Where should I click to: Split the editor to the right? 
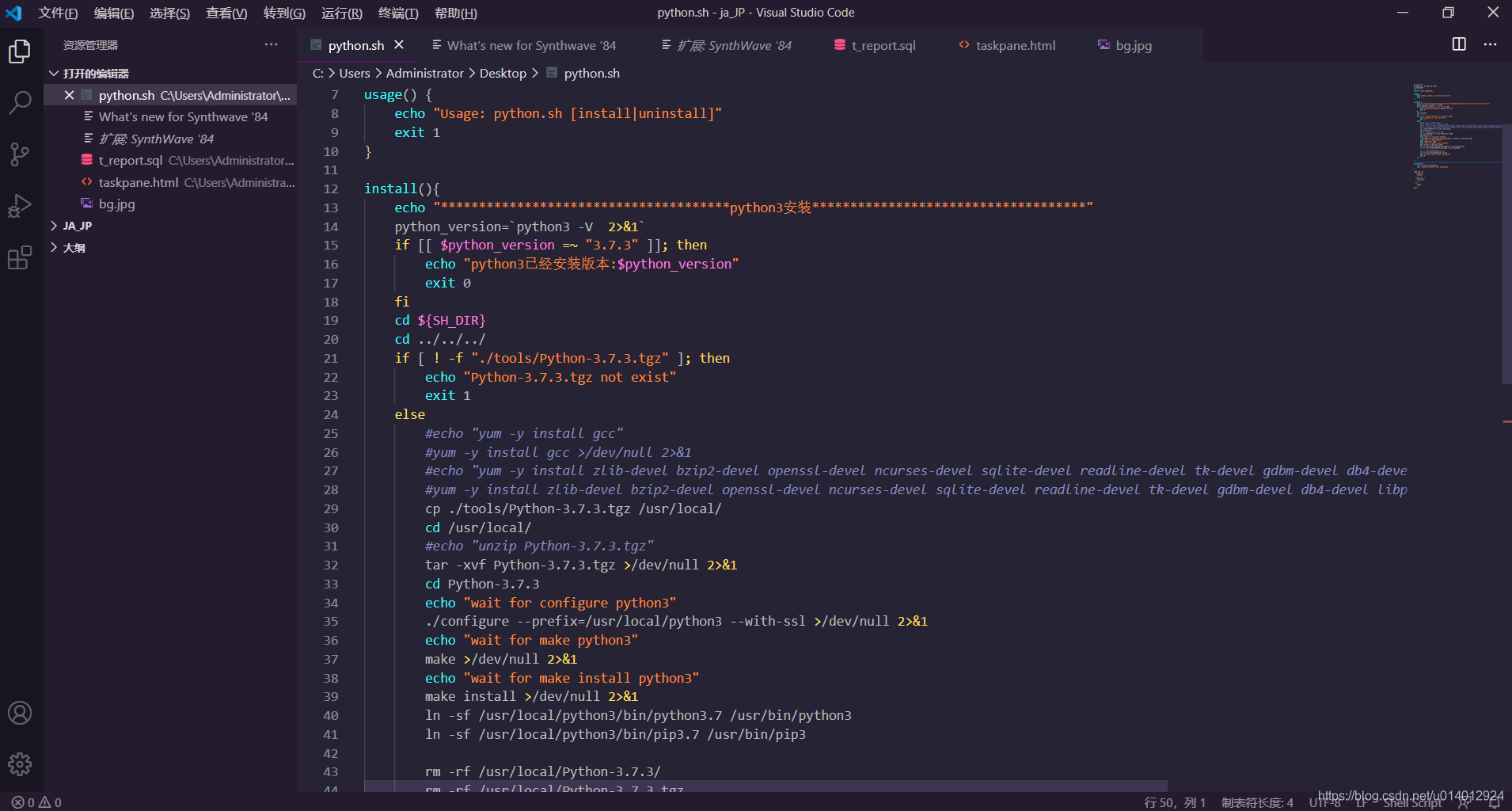point(1459,44)
